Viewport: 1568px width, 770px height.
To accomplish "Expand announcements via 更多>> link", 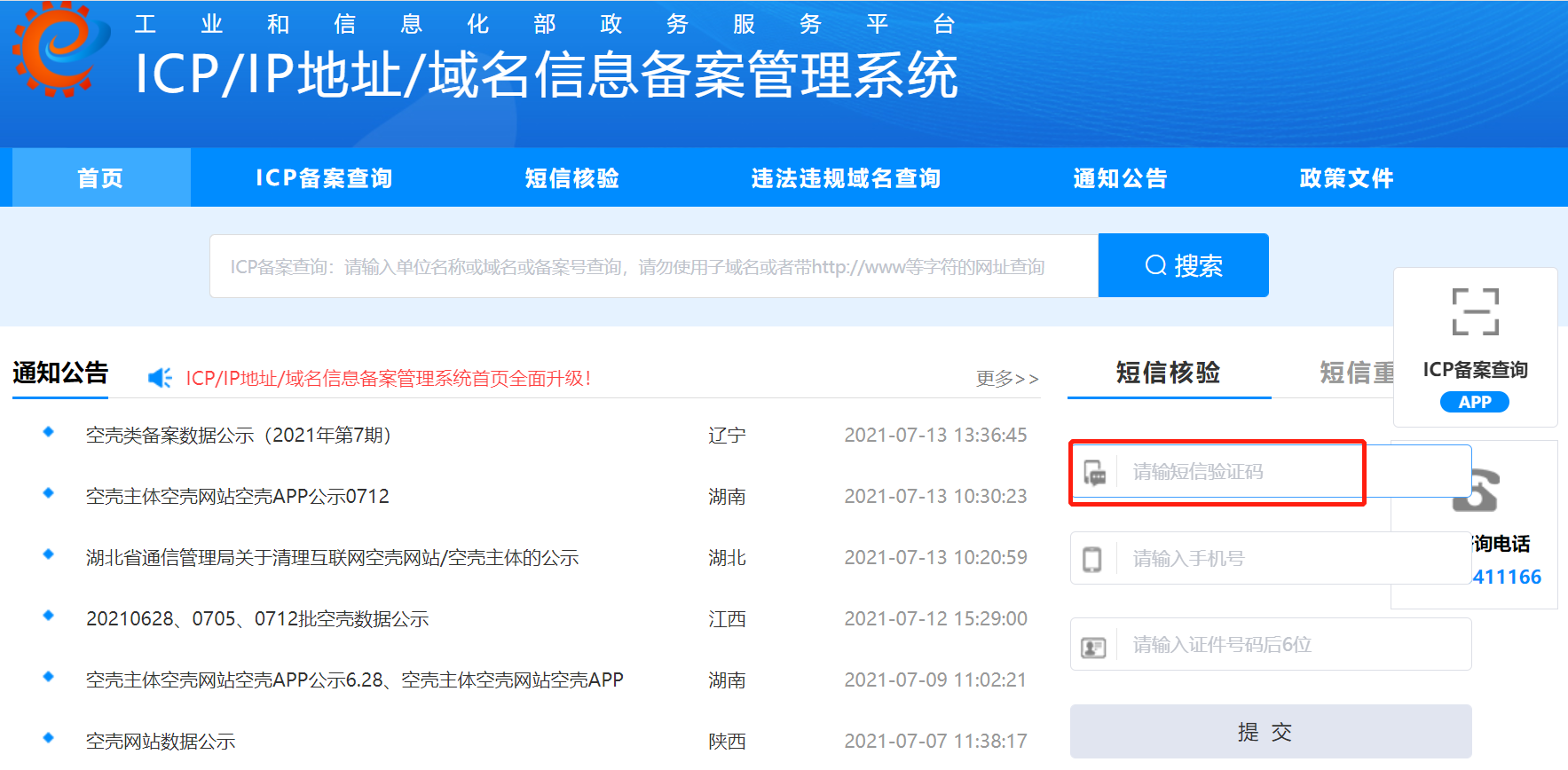I will pos(1006,379).
